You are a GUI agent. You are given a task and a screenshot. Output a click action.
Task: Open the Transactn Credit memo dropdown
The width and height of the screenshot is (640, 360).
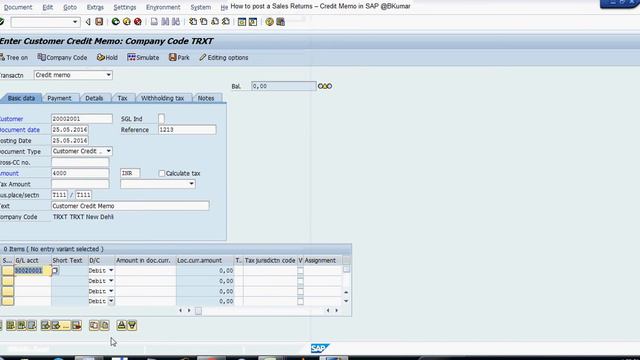click(x=108, y=75)
